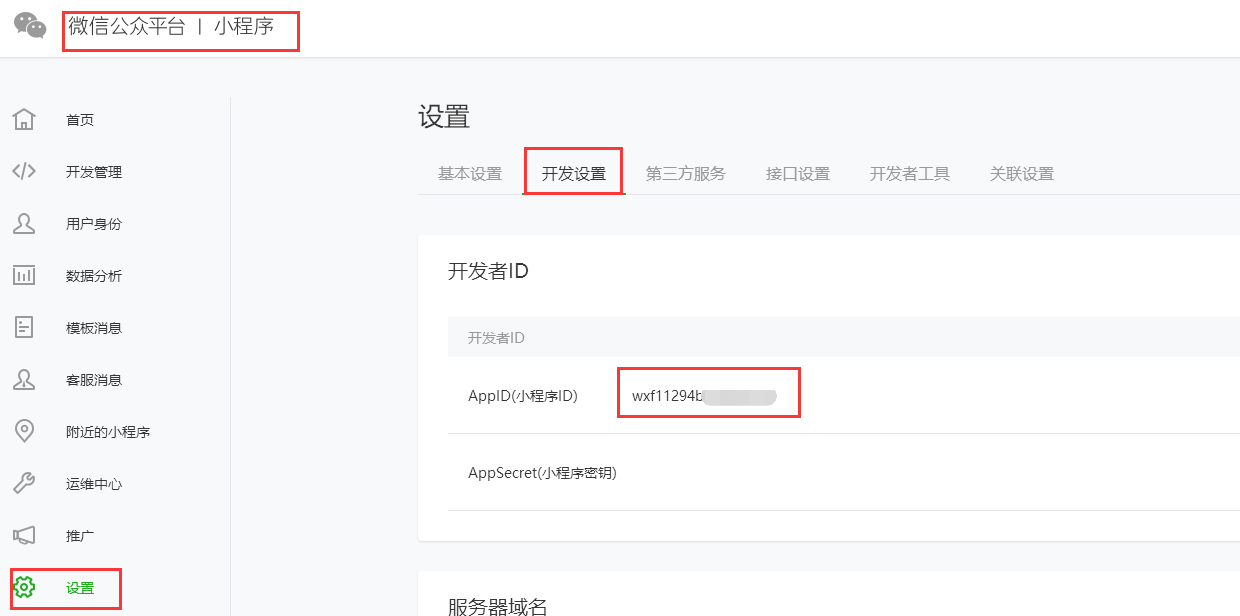1240x616 pixels.
Task: Open the 关联设置 tab
Action: pos(1022,174)
